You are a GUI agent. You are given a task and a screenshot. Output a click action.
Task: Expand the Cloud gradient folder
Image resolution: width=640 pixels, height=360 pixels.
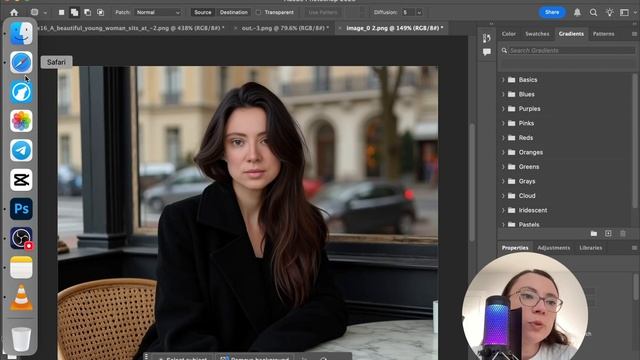point(503,196)
